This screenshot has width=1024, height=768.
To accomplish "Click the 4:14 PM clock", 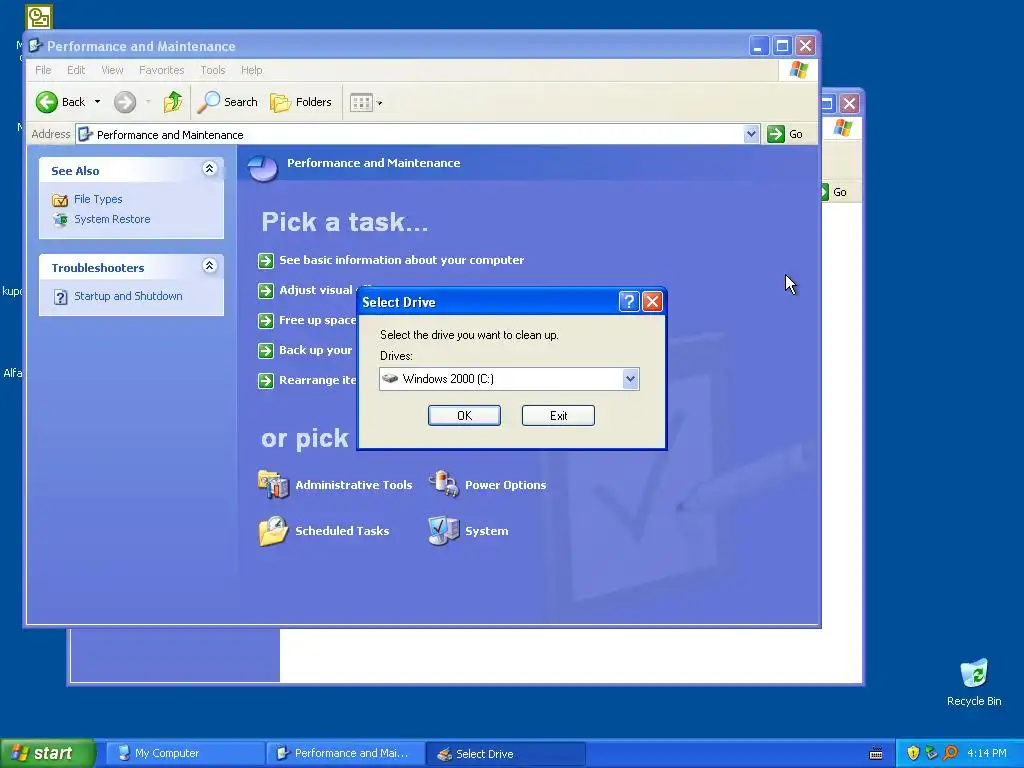I will pyautogui.click(x=987, y=753).
